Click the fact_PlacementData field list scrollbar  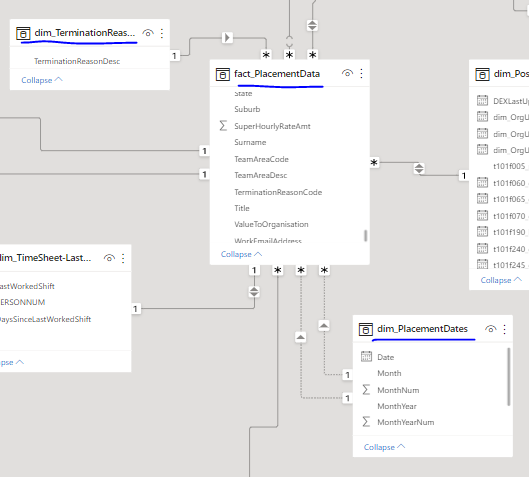pos(365,235)
